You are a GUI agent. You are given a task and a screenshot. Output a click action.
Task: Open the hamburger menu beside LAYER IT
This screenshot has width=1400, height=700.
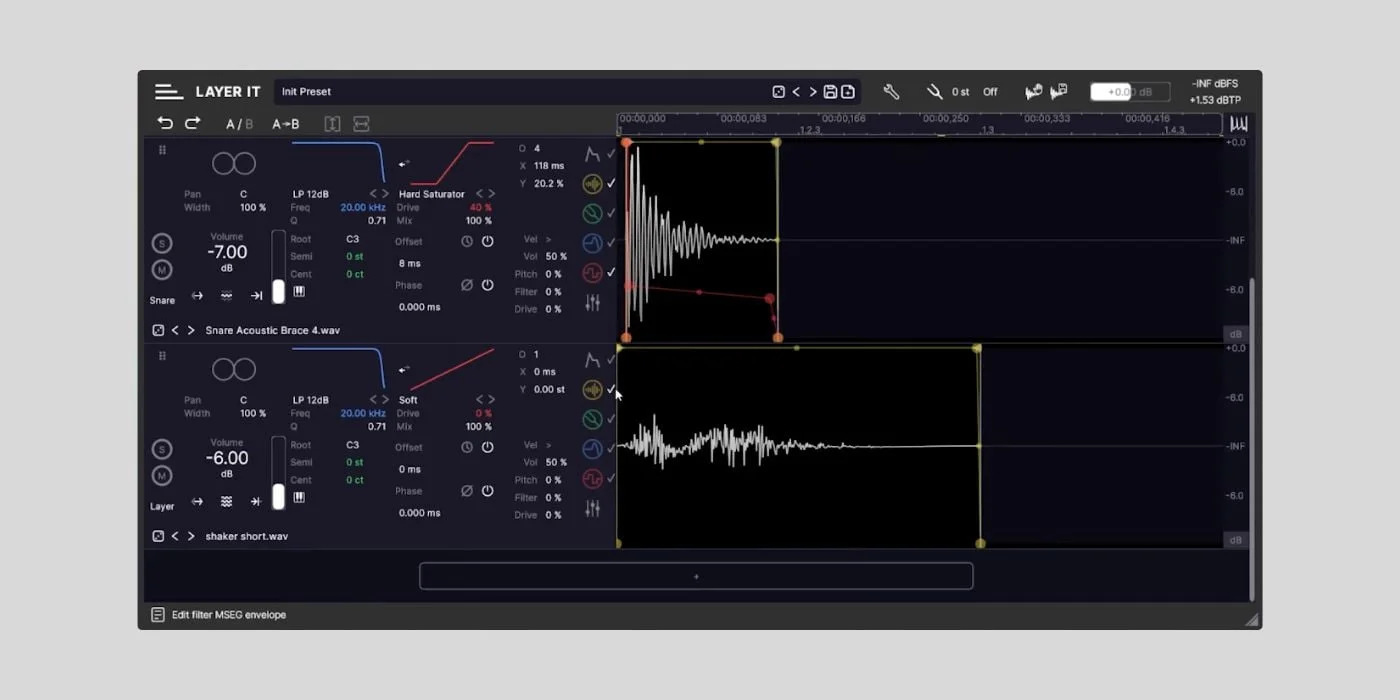click(x=168, y=92)
